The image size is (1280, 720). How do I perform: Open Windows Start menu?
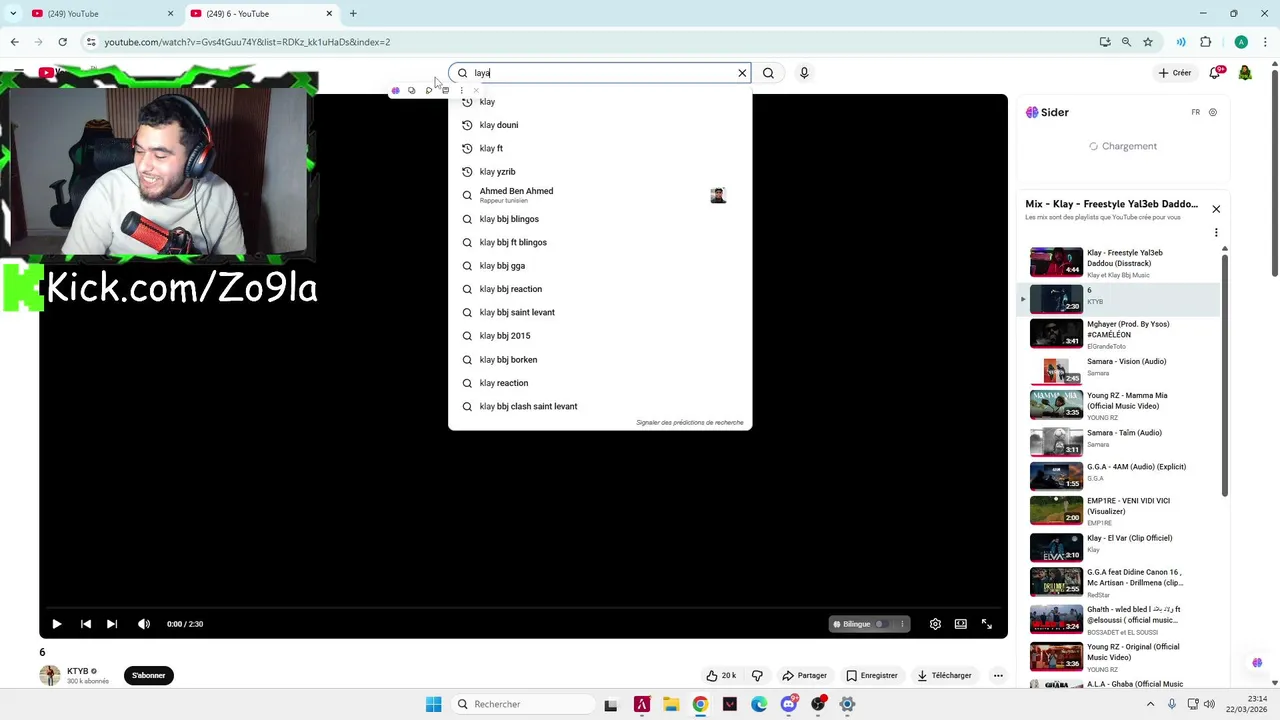pyautogui.click(x=433, y=704)
